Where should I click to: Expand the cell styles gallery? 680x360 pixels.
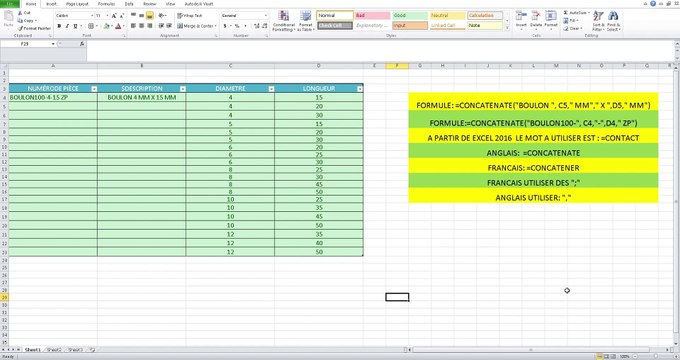[507, 28]
